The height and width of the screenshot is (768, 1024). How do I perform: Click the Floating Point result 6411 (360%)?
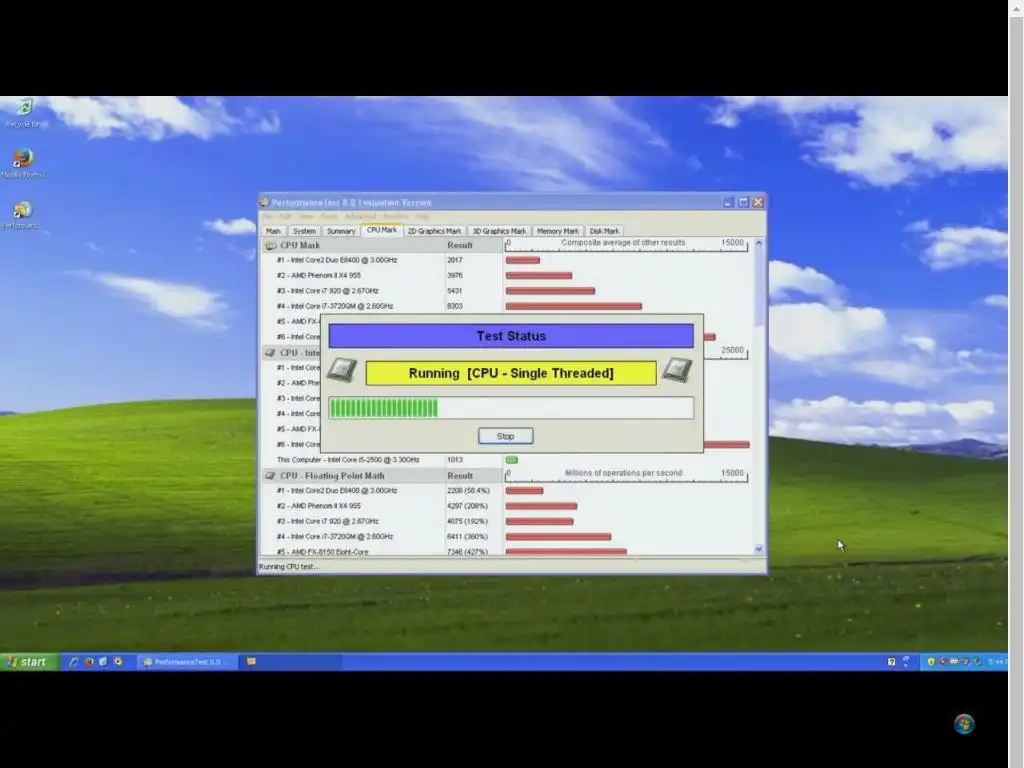pos(468,537)
